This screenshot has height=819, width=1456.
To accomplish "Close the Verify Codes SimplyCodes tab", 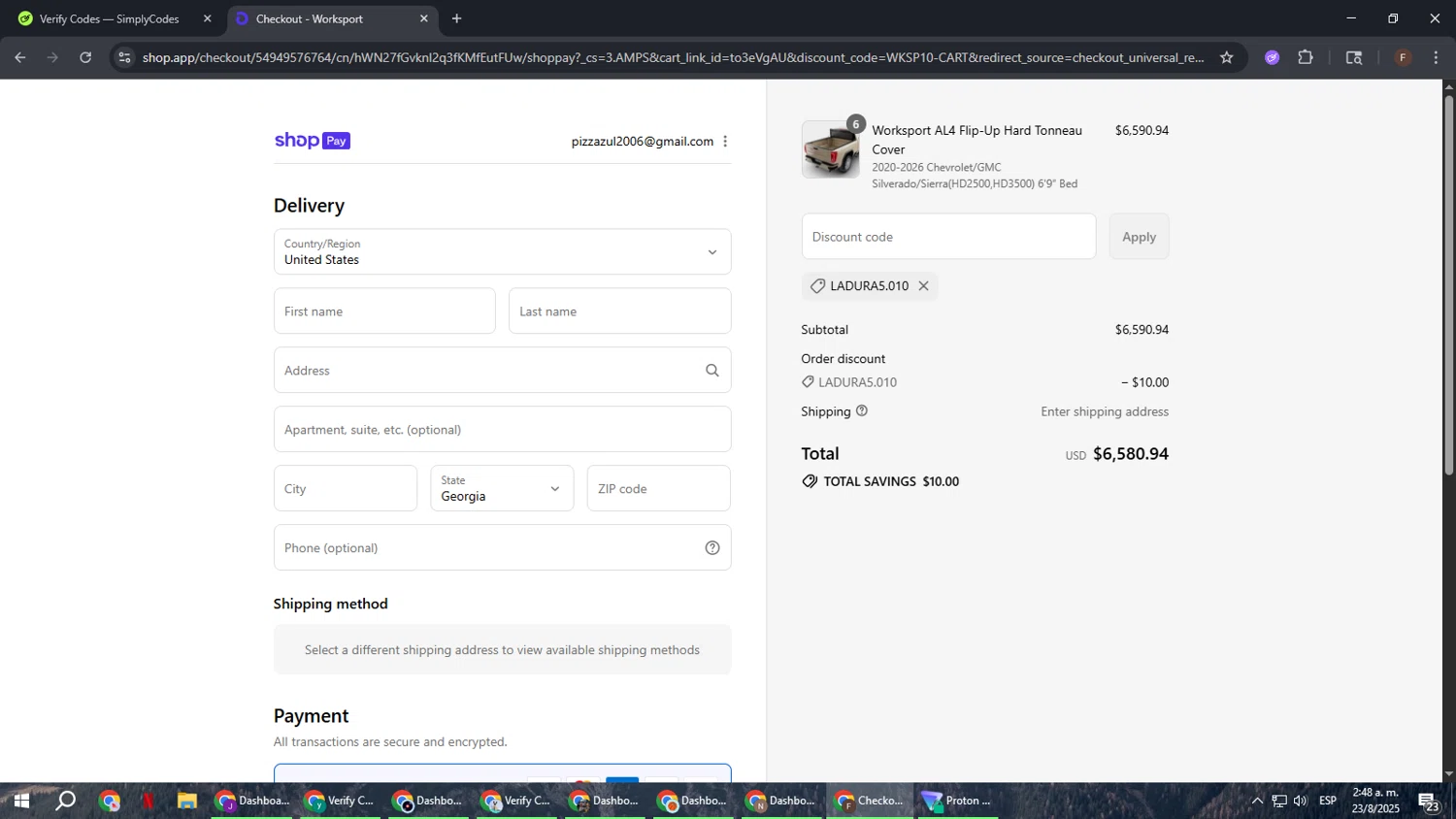I will (x=207, y=18).
